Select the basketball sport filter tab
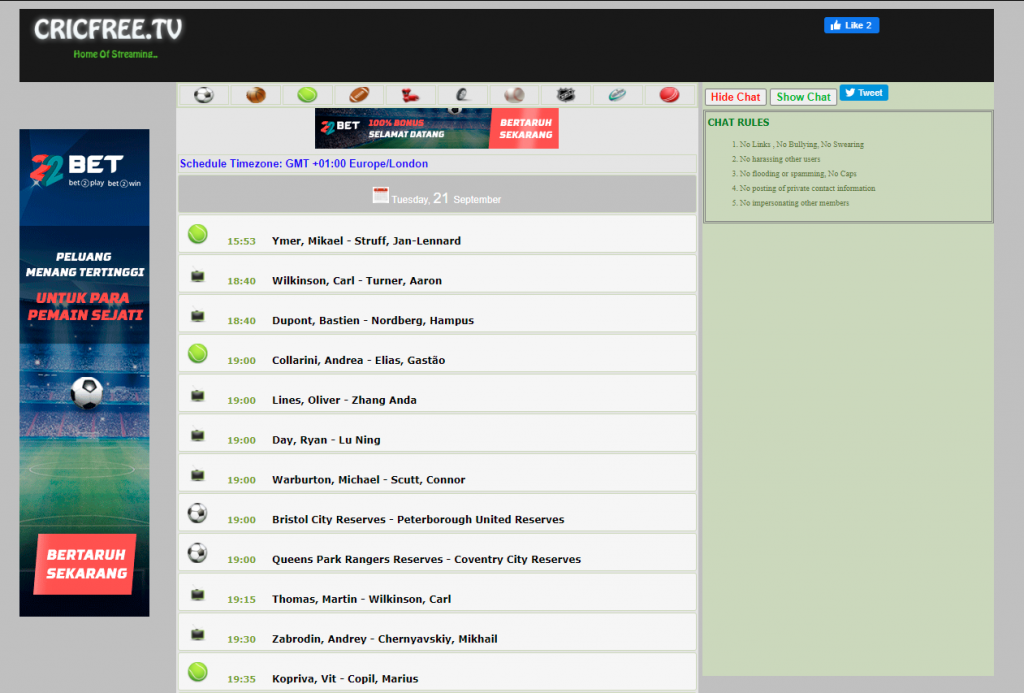The height and width of the screenshot is (693, 1024). tap(255, 95)
